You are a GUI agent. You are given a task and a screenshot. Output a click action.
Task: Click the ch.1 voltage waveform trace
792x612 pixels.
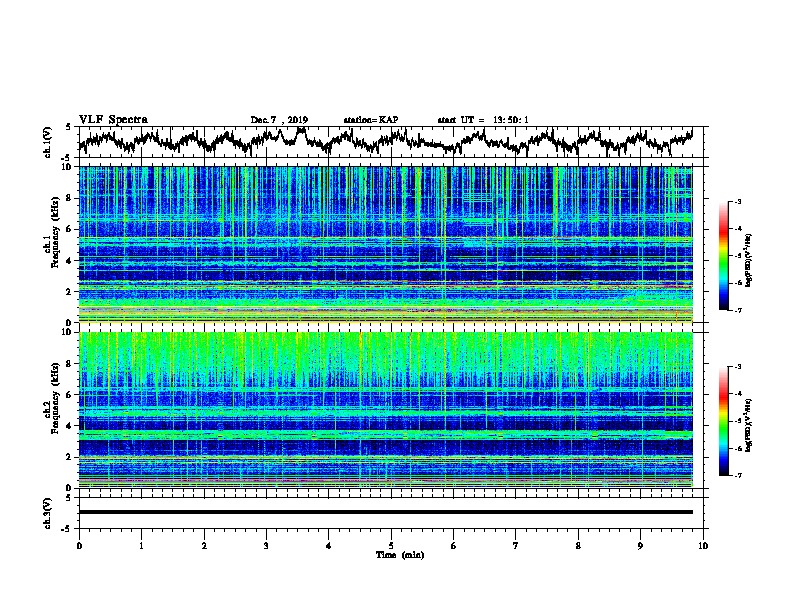pyautogui.click(x=385, y=141)
